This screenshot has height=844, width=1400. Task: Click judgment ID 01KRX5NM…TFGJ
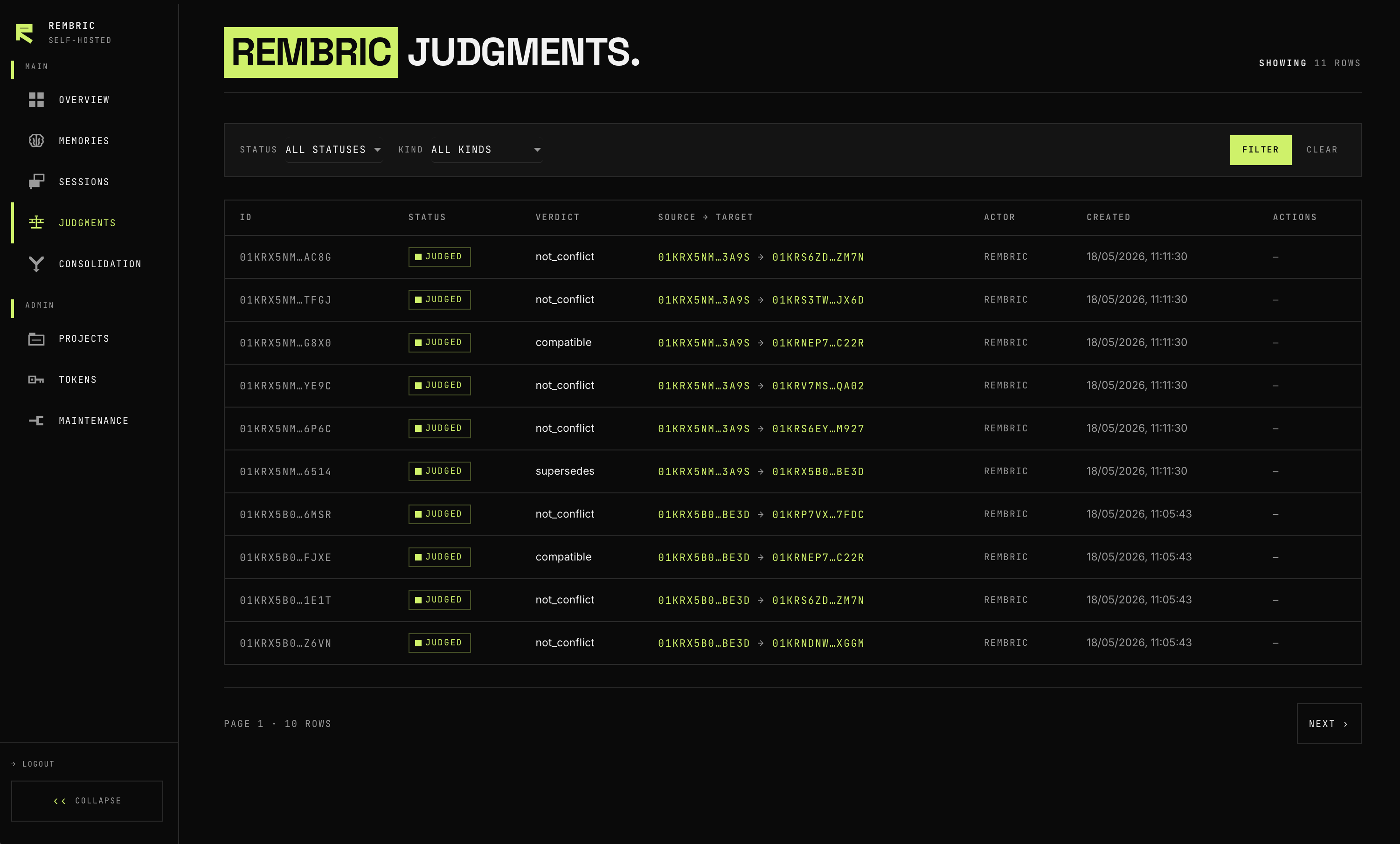coord(286,300)
